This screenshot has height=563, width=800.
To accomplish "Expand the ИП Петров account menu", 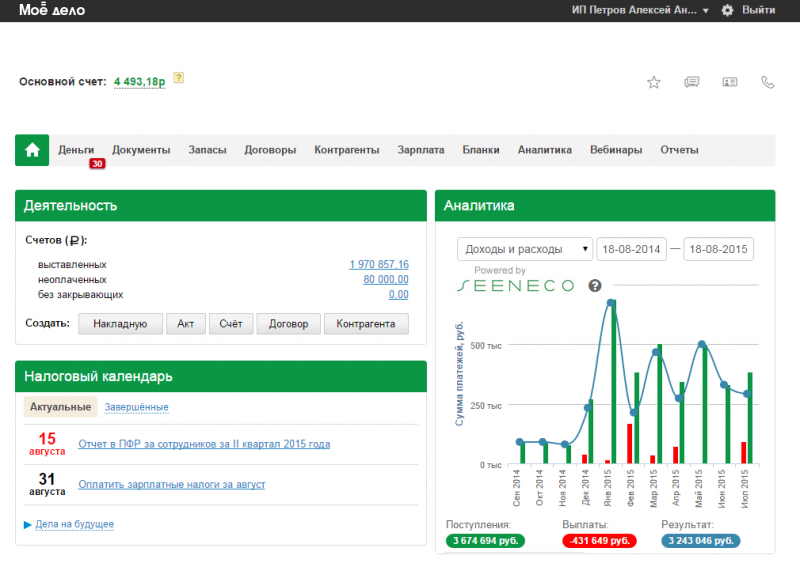I will point(640,10).
